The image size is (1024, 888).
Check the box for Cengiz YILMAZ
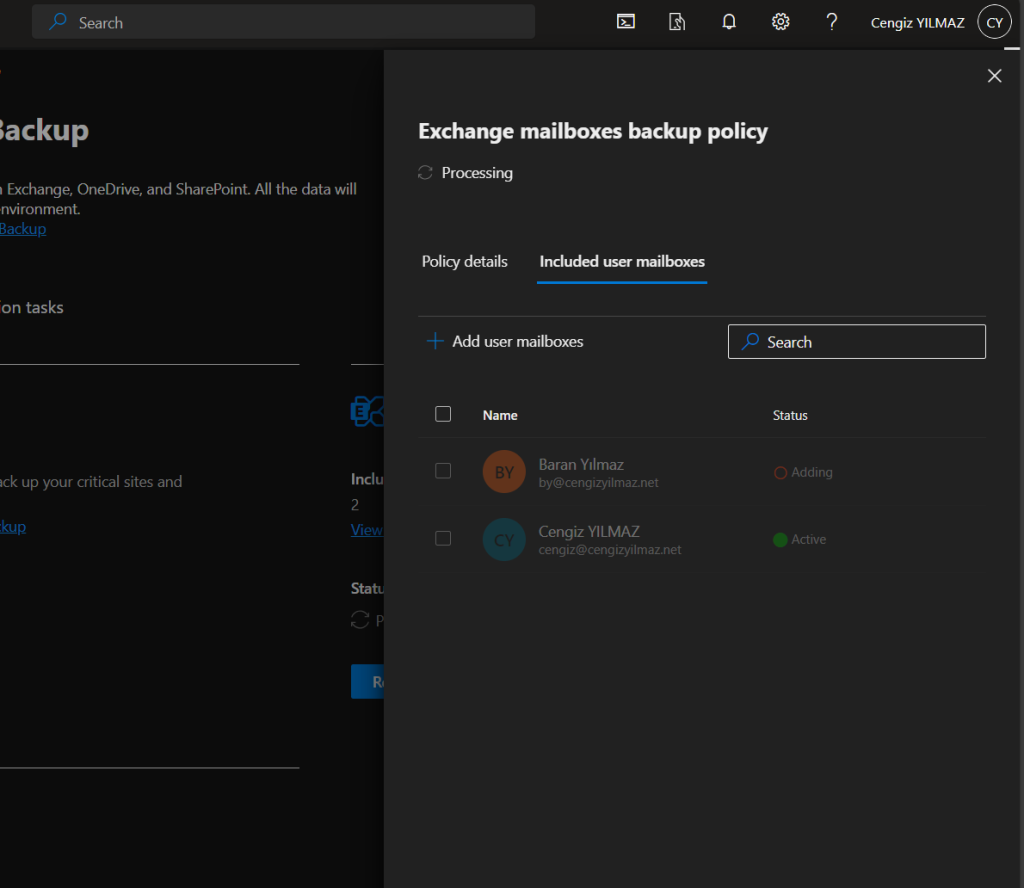click(x=443, y=538)
